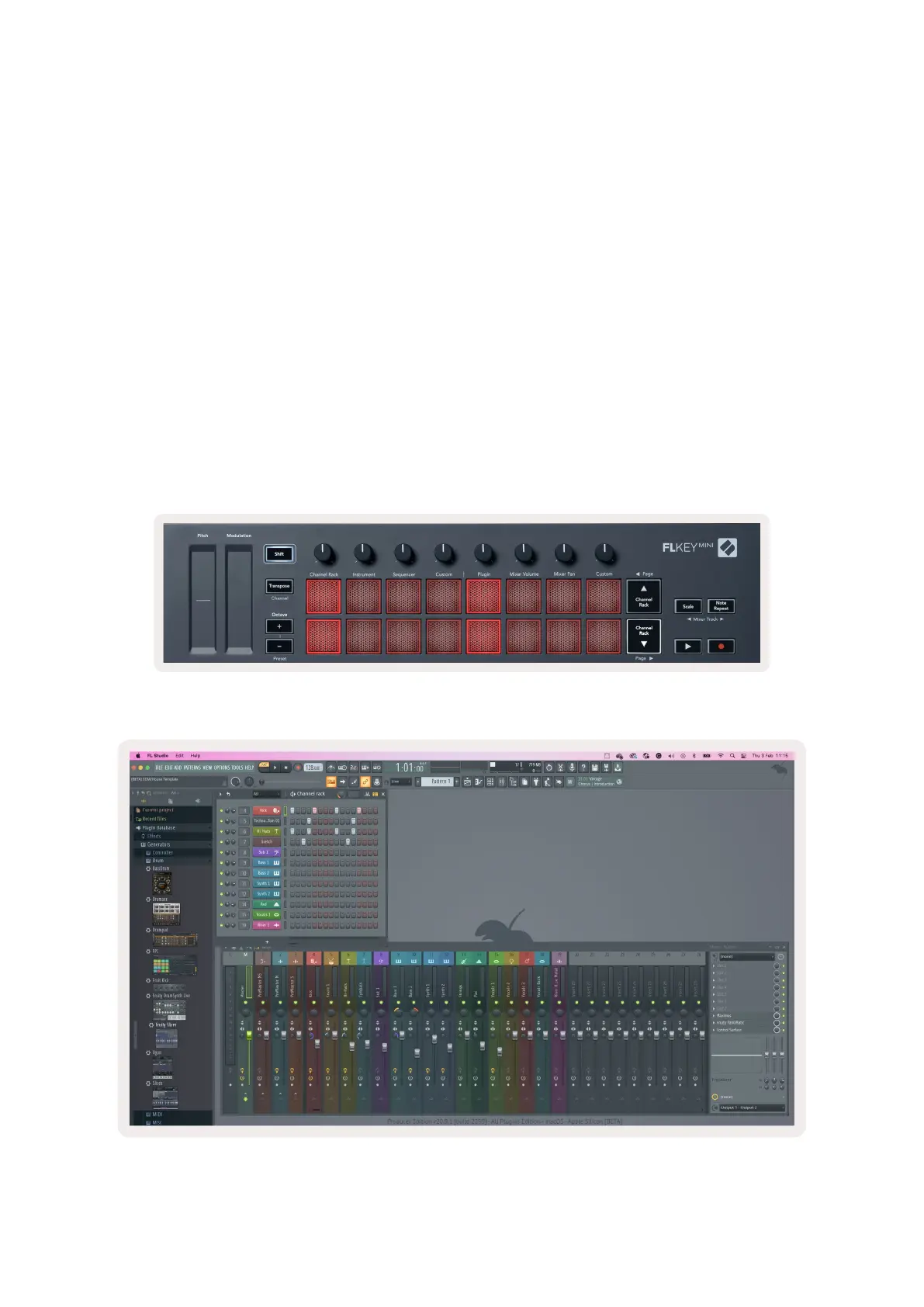The width and height of the screenshot is (924, 1307).
Task: Click the main volume knob under the menus
Action: [x=235, y=782]
